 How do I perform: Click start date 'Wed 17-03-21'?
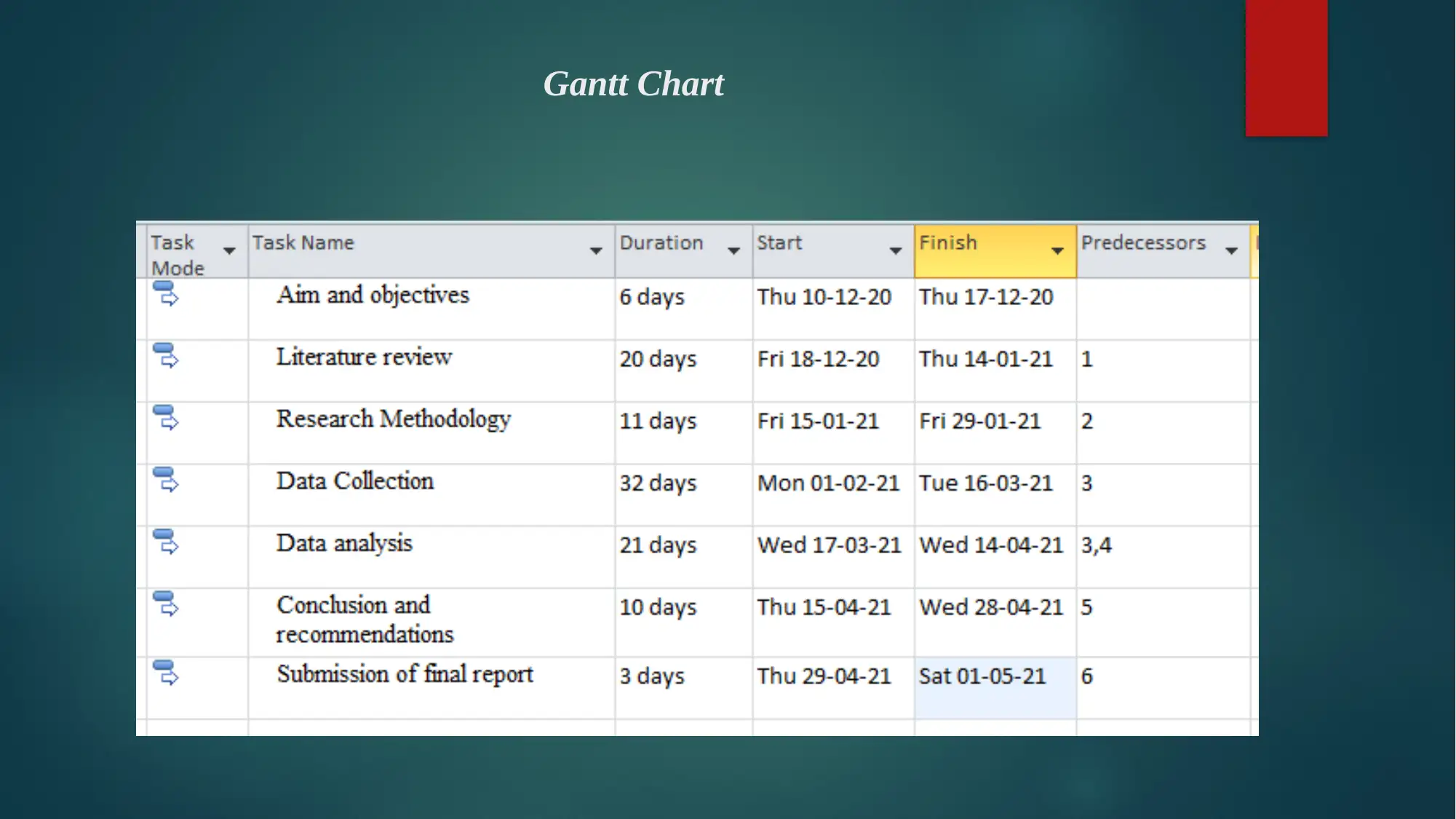[829, 545]
